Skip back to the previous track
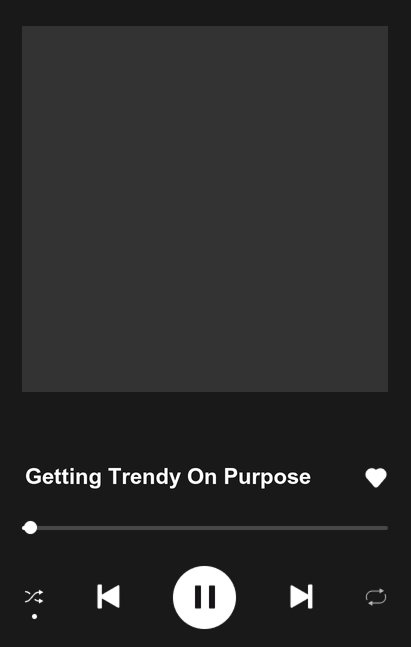Viewport: 411px width, 647px height. click(x=109, y=597)
